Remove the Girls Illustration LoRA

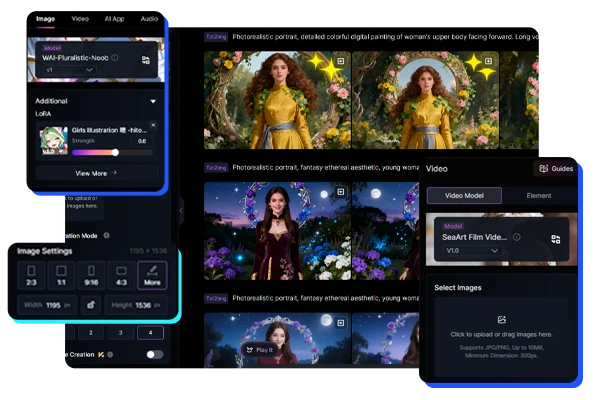coord(153,125)
